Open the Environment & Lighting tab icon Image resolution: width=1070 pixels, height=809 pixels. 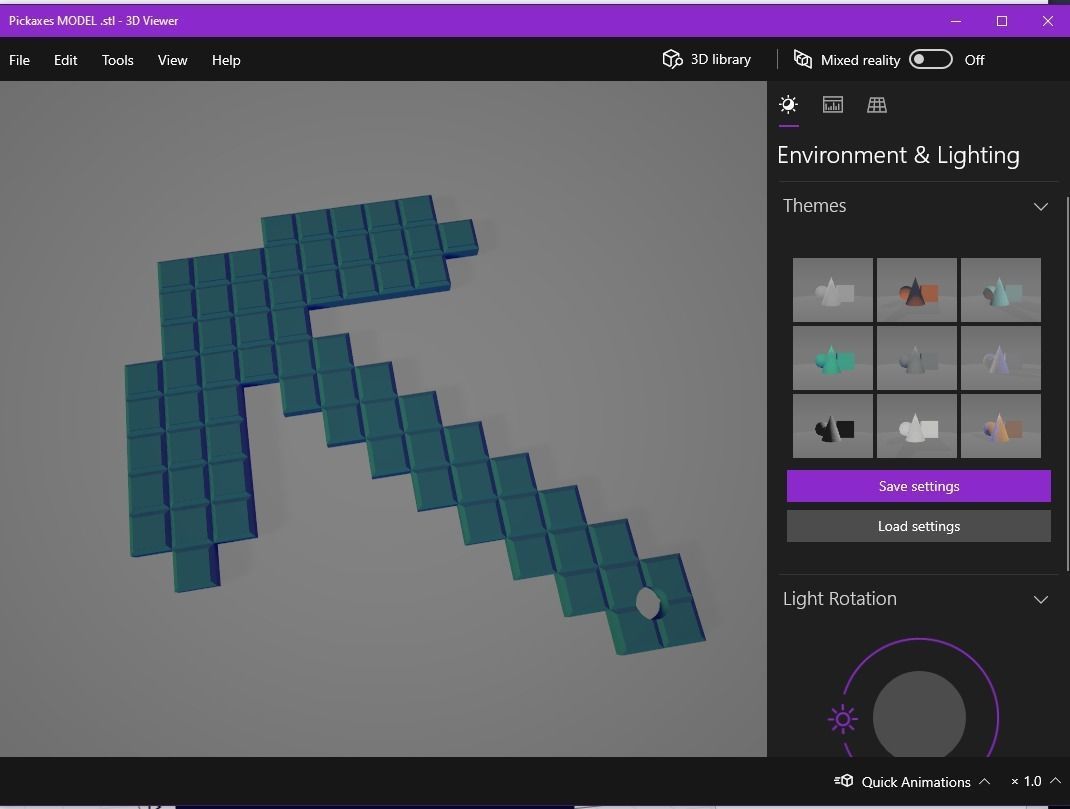pos(788,105)
